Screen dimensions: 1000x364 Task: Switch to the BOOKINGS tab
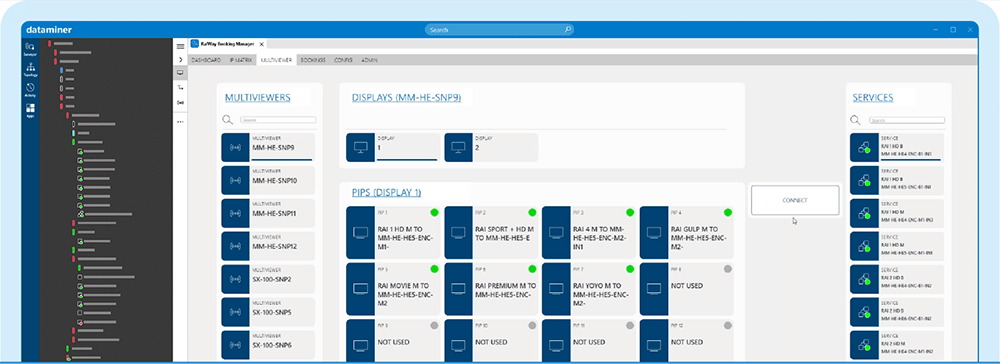pyautogui.click(x=312, y=59)
